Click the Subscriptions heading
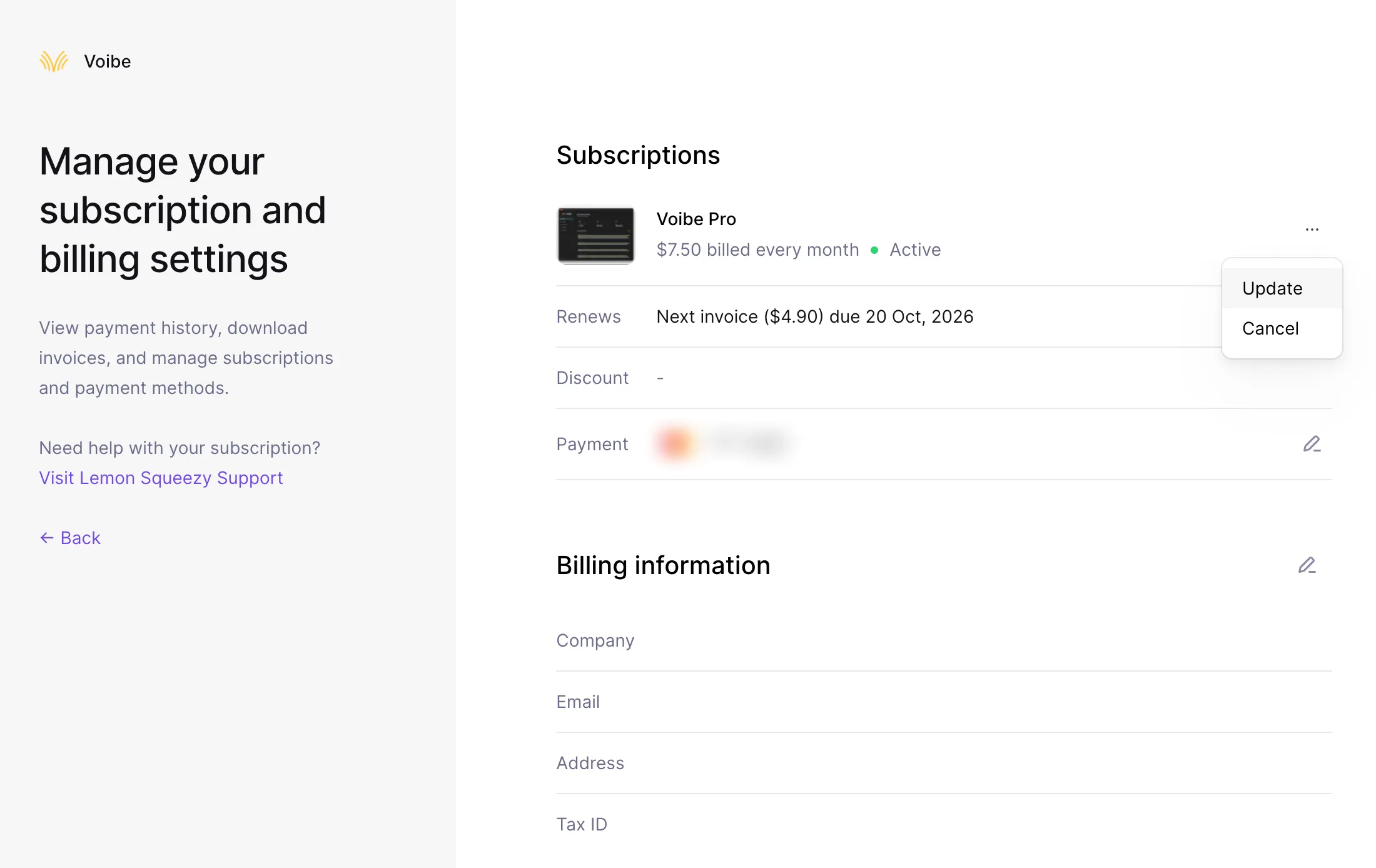The height and width of the screenshot is (868, 1376). tap(638, 155)
